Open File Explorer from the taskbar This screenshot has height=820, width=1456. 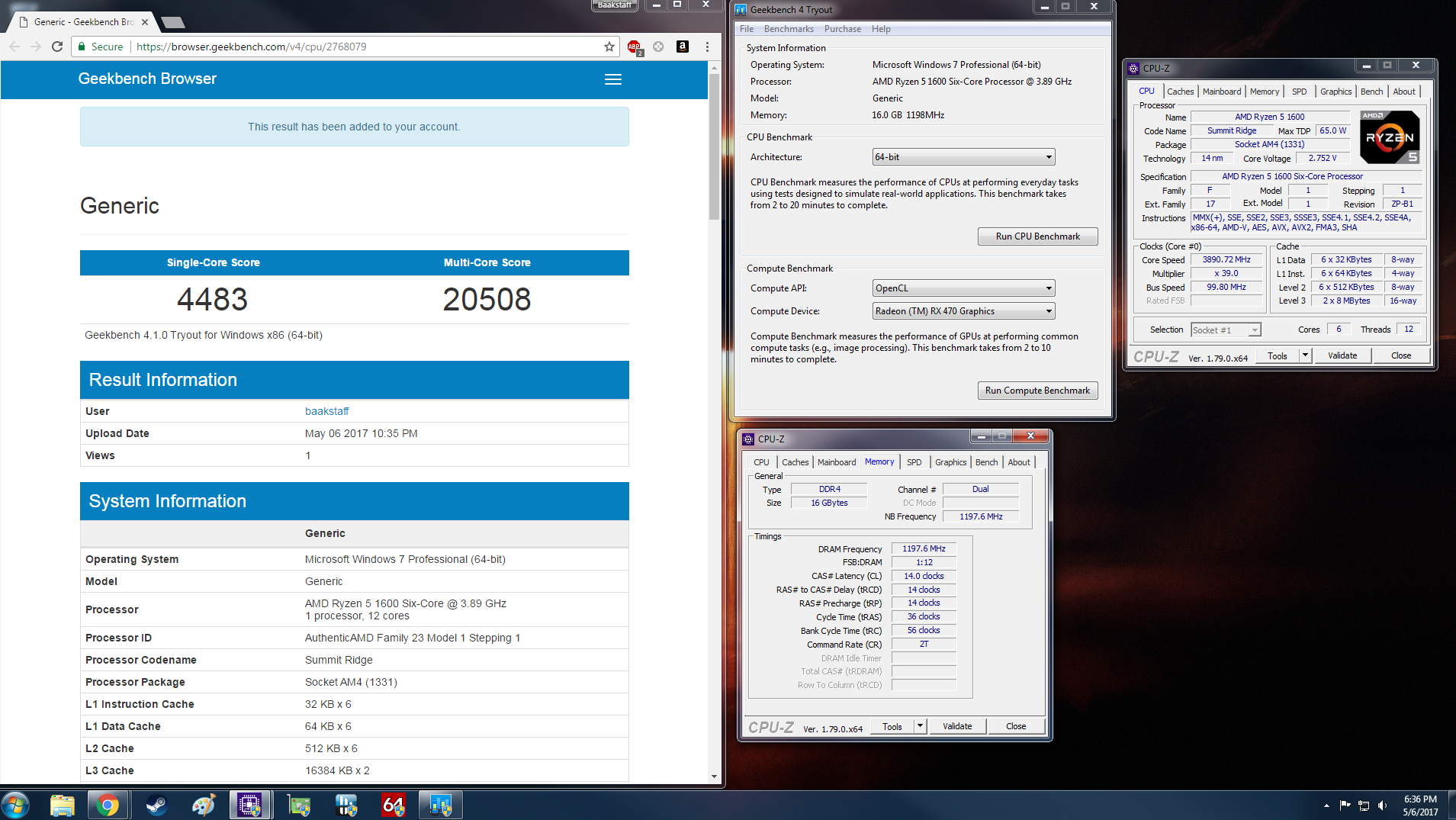[63, 805]
